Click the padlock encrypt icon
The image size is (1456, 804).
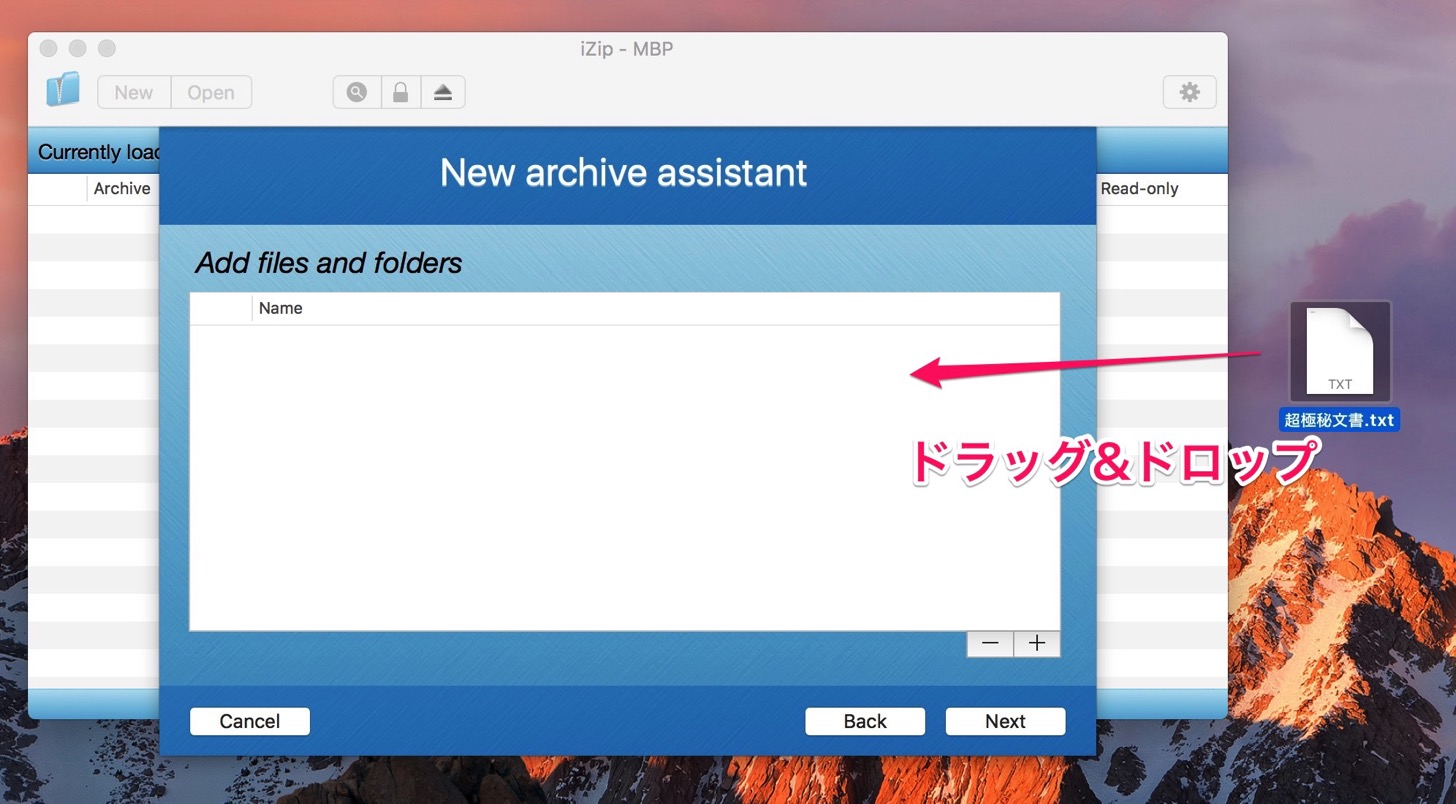point(400,92)
